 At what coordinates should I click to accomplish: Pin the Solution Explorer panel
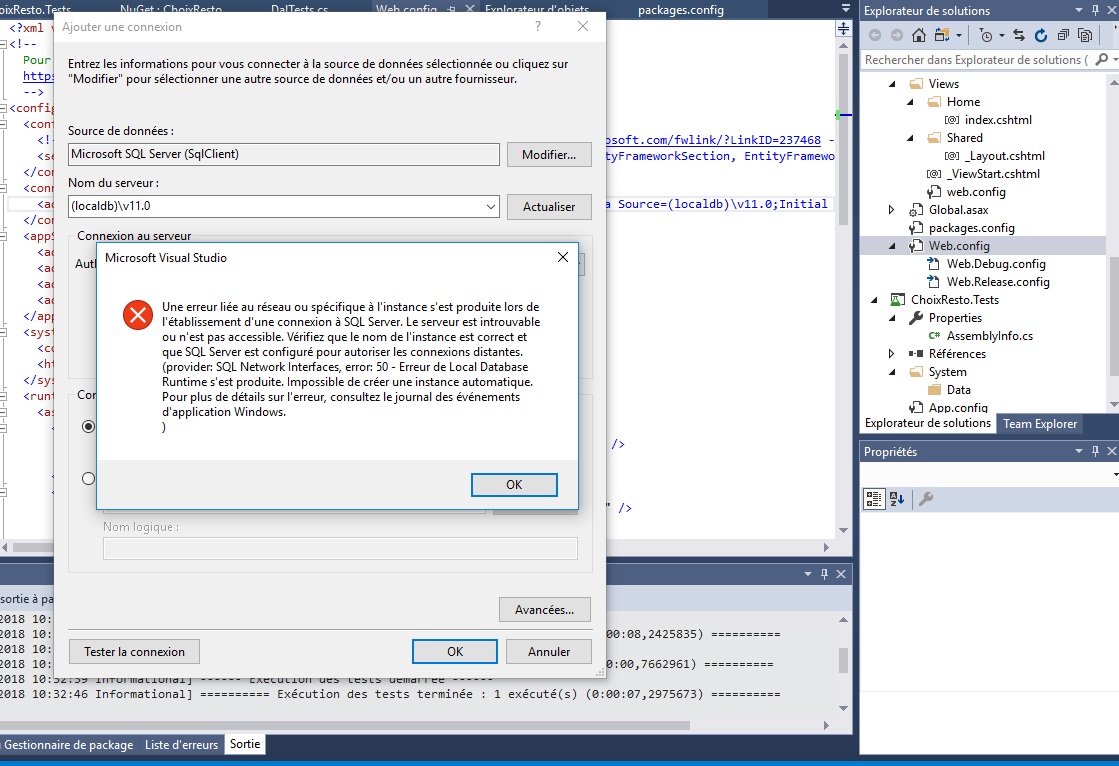tap(1097, 11)
